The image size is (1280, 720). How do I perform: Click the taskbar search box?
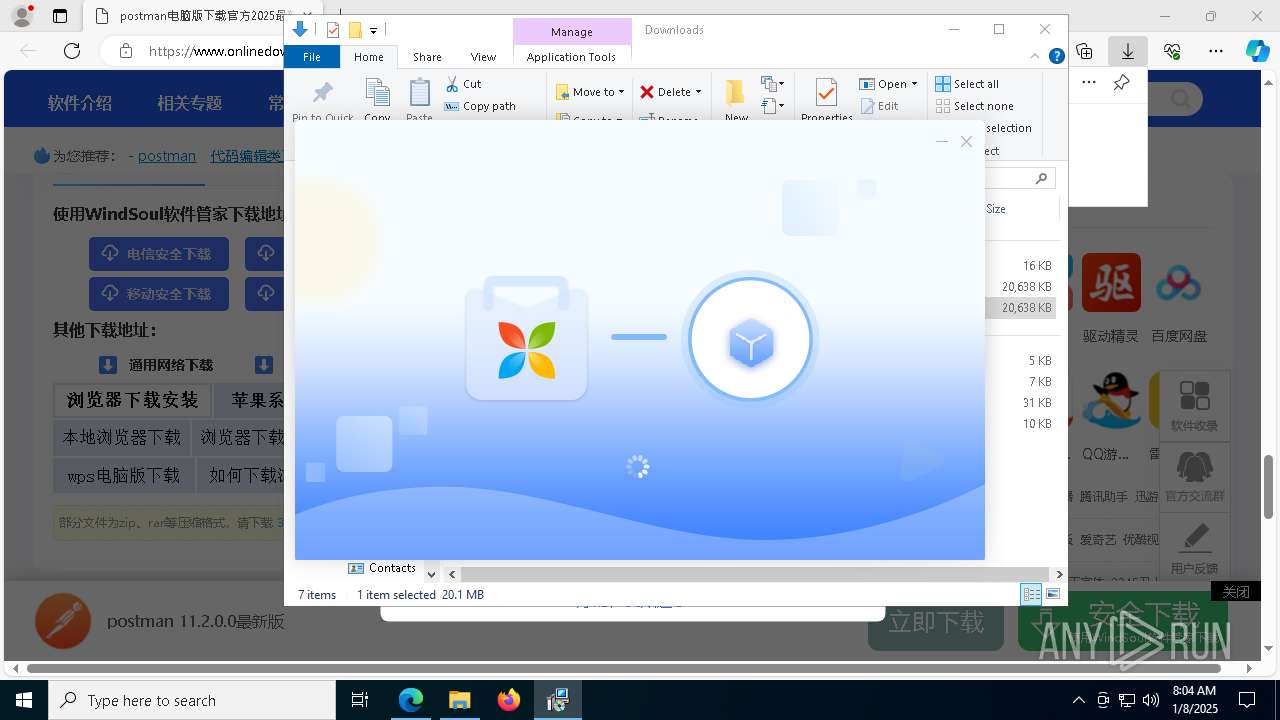pos(192,700)
